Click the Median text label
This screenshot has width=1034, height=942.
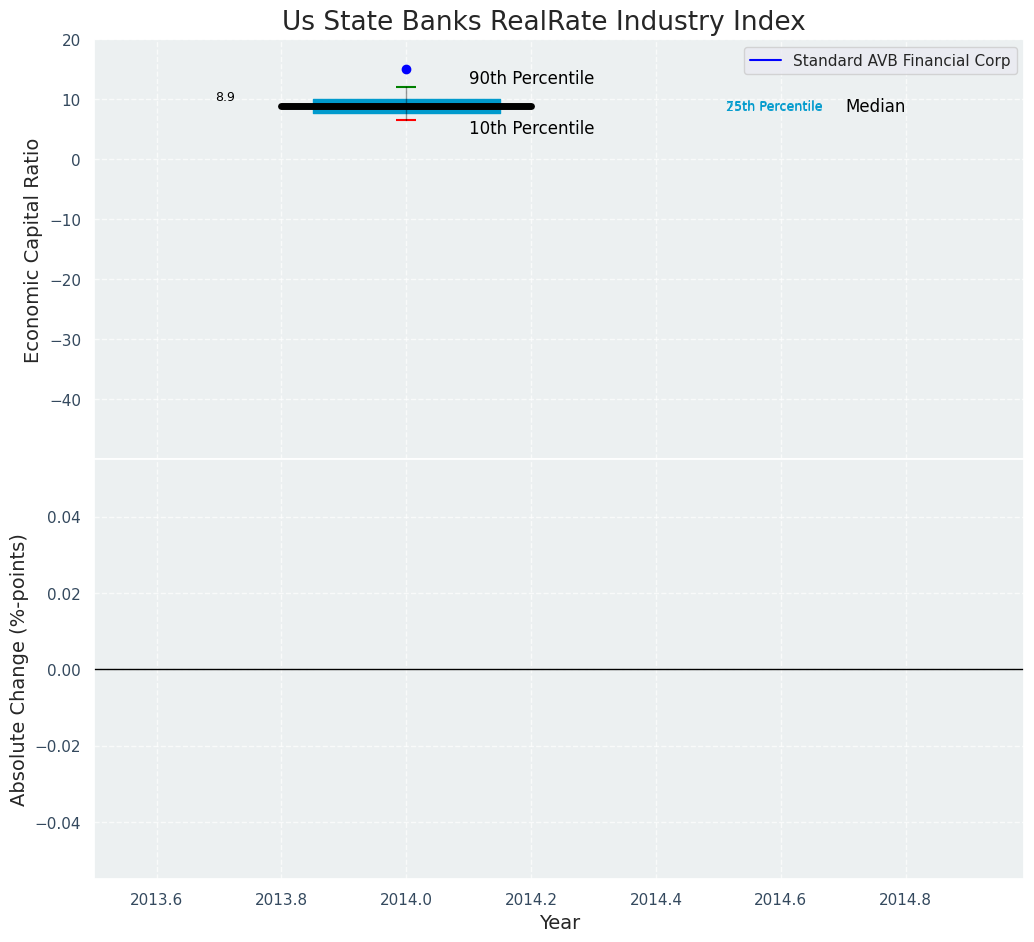pos(875,106)
